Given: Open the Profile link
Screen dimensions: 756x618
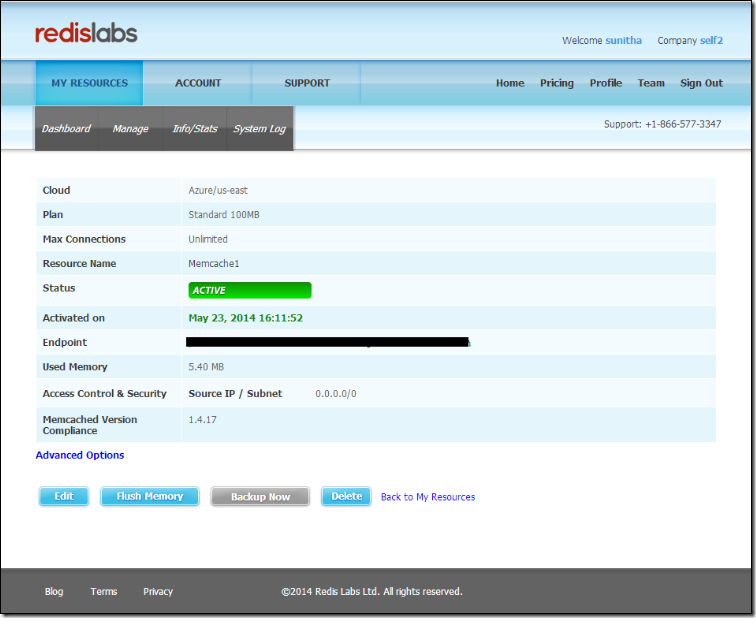Looking at the screenshot, I should 606,83.
